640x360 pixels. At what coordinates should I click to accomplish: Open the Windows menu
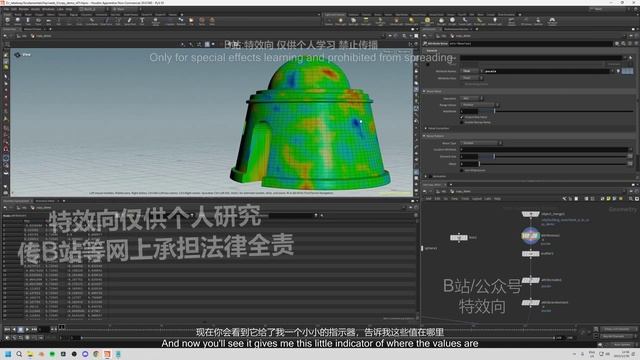point(48,9)
